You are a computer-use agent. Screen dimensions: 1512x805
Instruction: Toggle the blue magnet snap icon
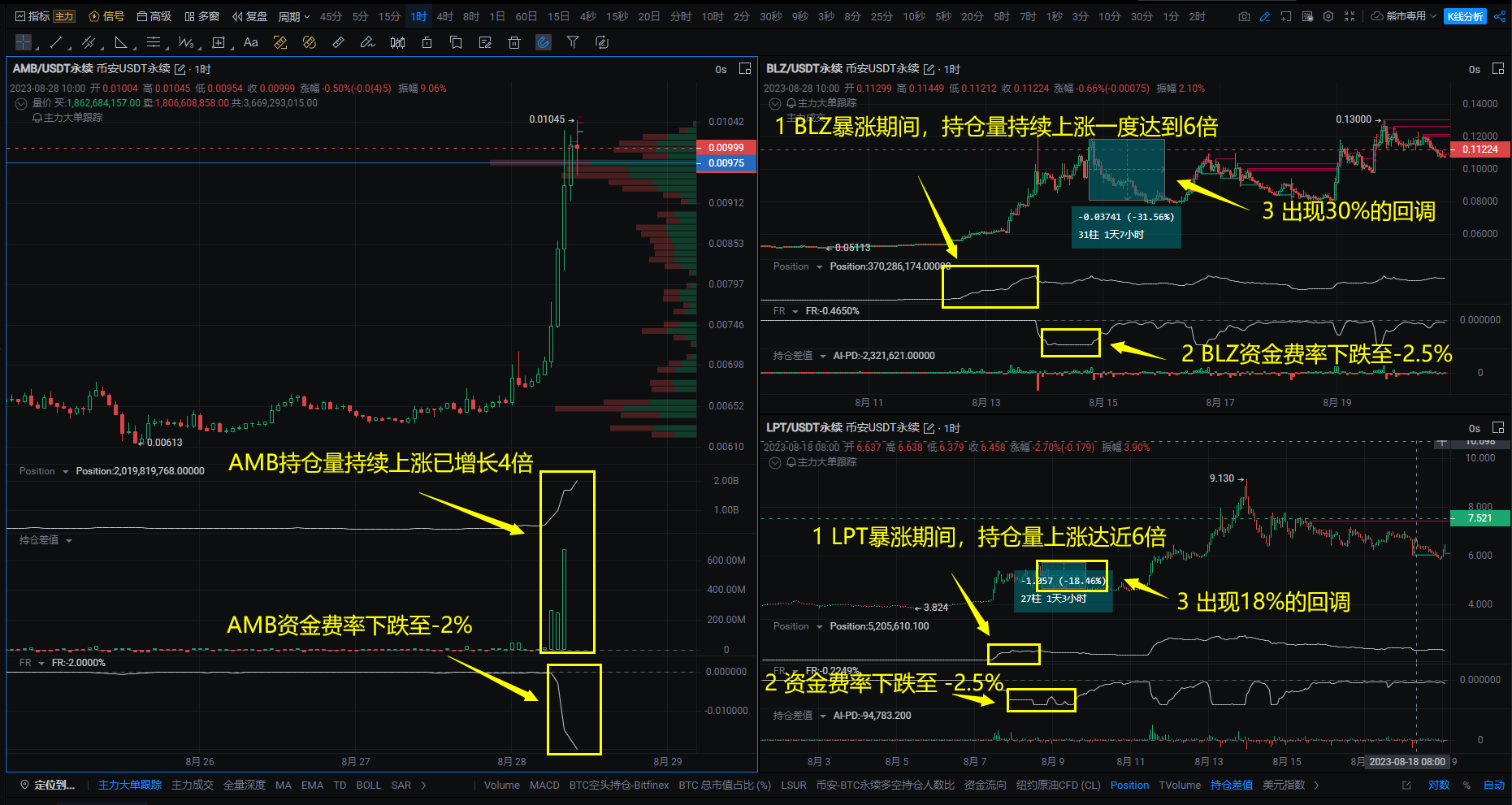(544, 42)
